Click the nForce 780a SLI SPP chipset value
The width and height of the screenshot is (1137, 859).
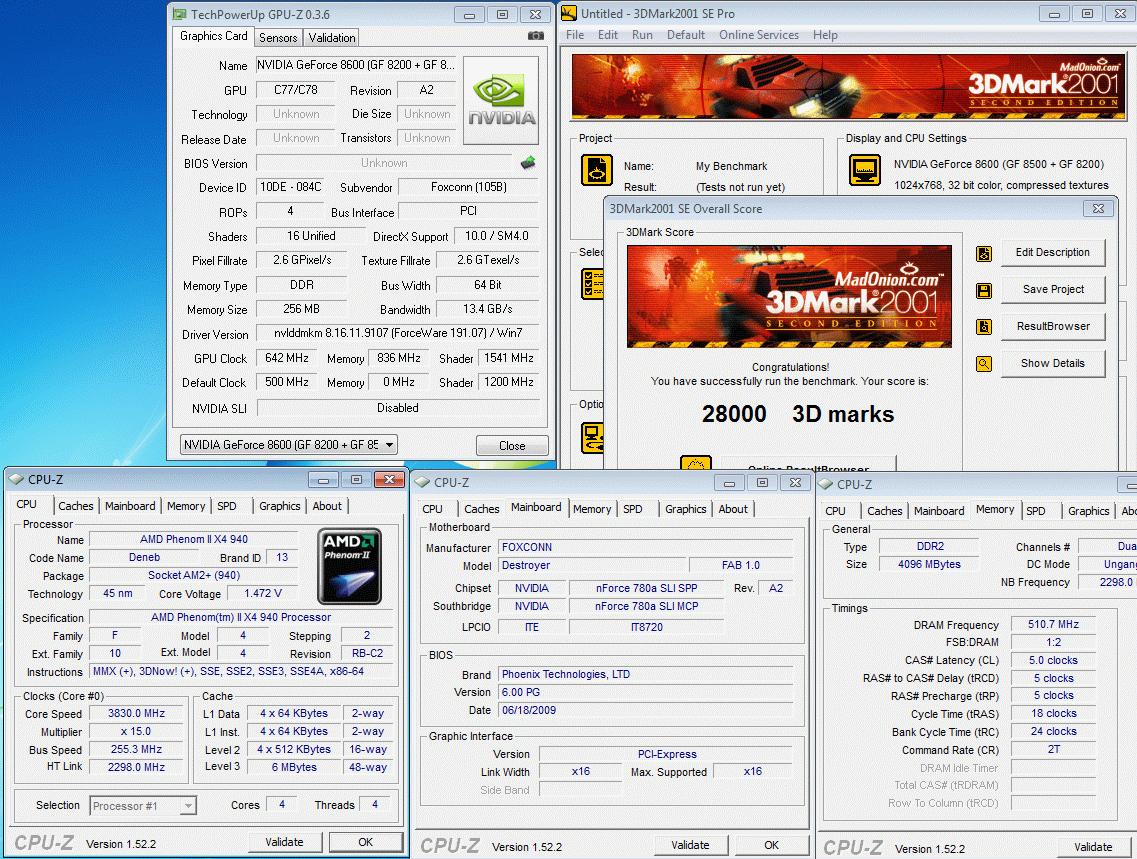[646, 588]
